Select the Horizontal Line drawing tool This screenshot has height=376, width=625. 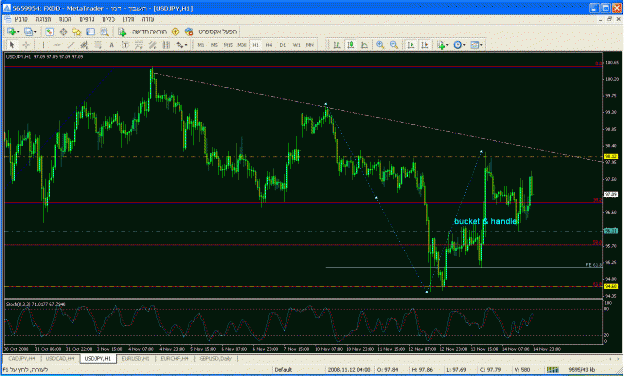pyautogui.click(x=57, y=45)
